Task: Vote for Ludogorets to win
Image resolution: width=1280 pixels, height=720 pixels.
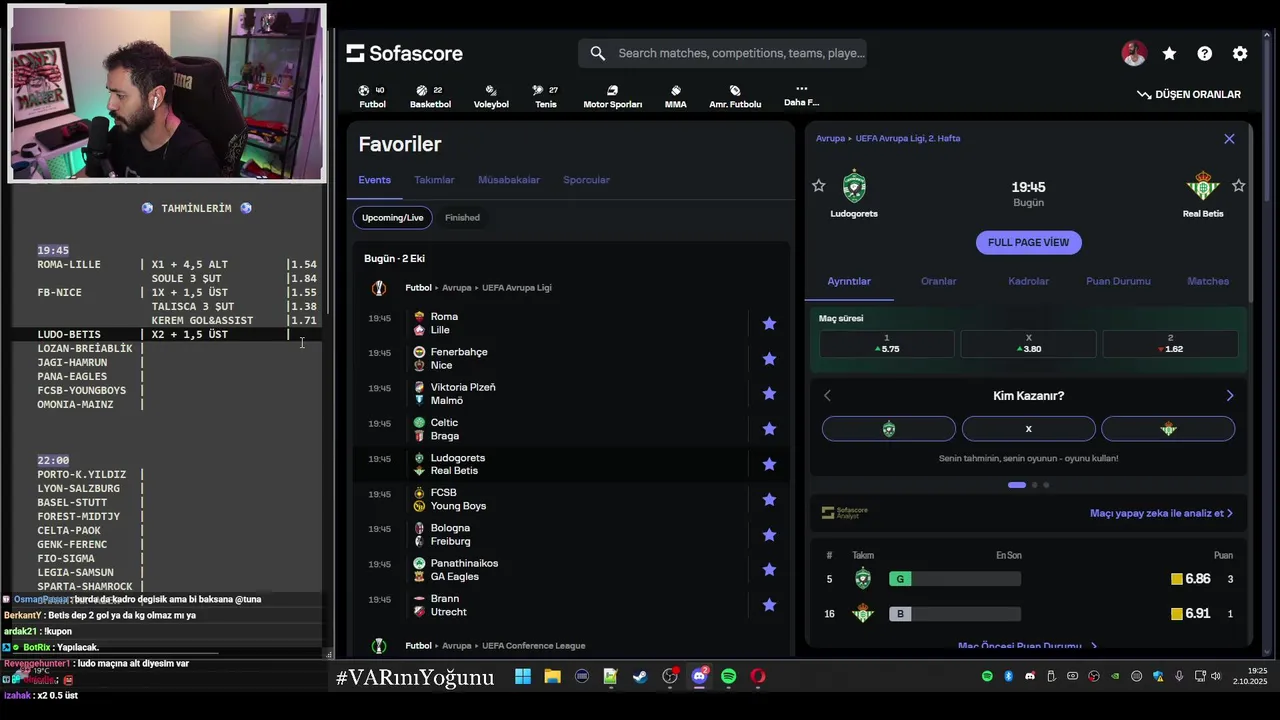Action: tap(889, 429)
